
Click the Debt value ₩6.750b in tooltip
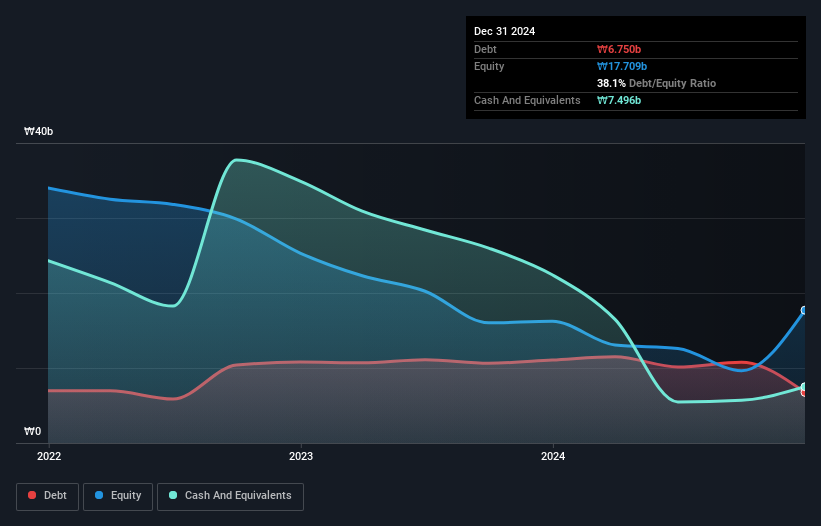click(x=619, y=49)
